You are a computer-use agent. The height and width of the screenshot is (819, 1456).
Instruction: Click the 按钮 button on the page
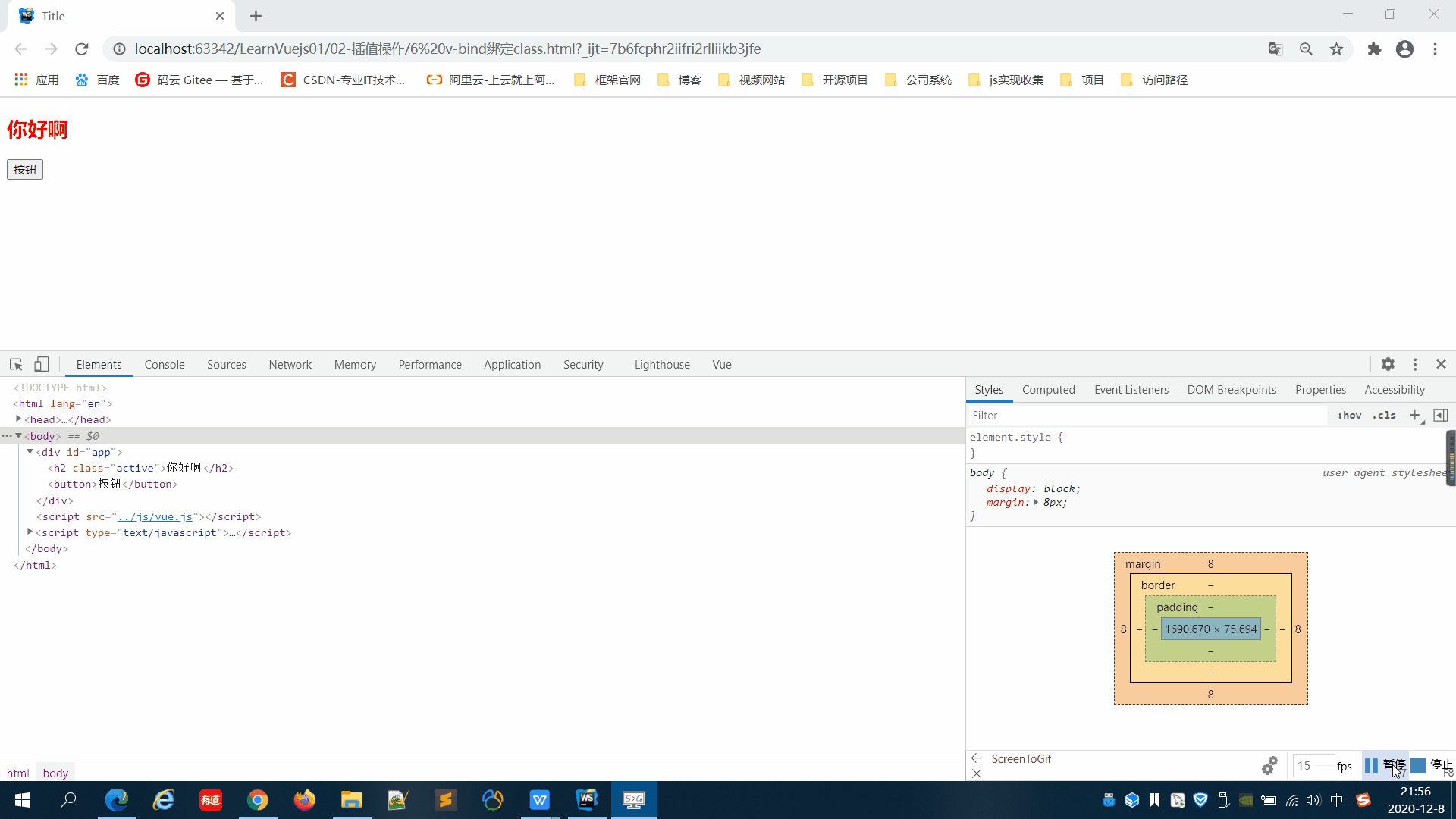point(24,169)
